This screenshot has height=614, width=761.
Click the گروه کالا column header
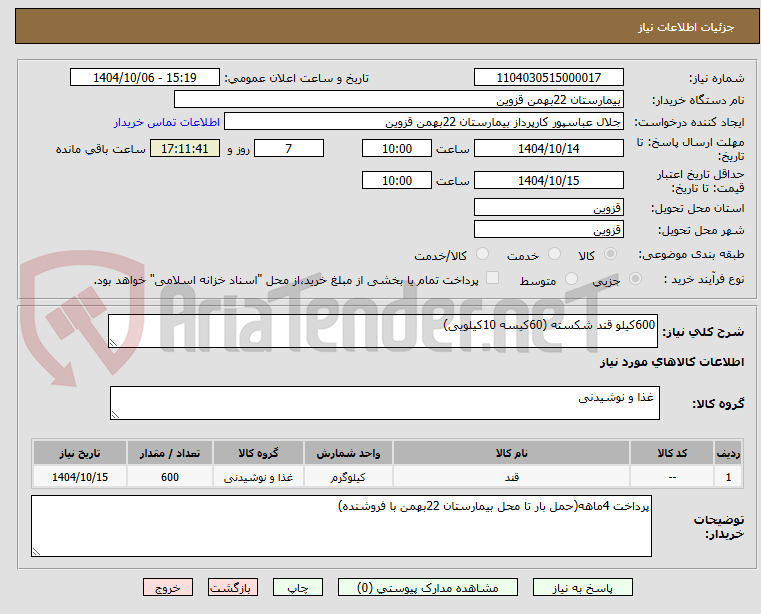click(258, 453)
